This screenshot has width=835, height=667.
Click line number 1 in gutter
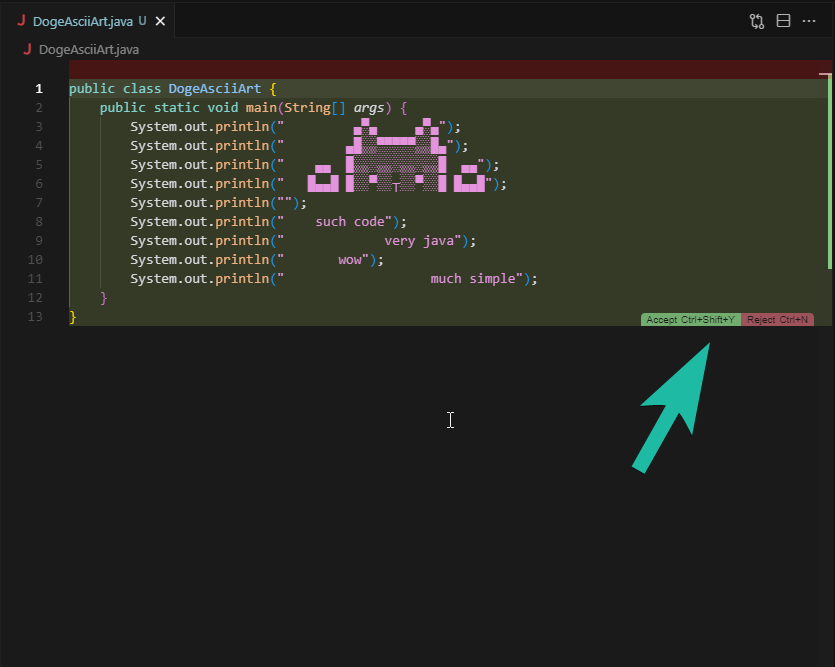pos(39,88)
